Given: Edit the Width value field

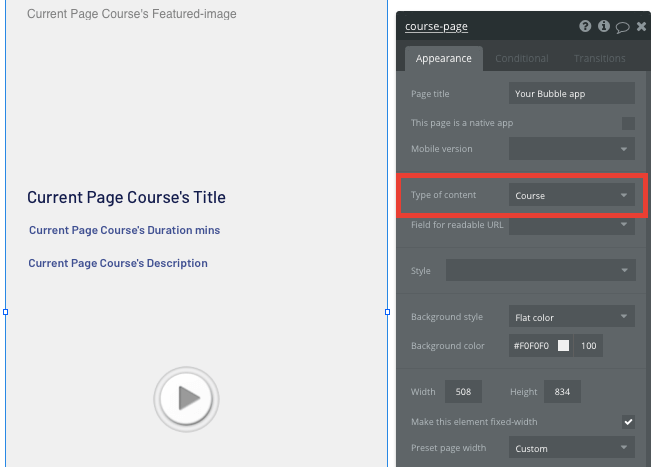Looking at the screenshot, I should (463, 391).
